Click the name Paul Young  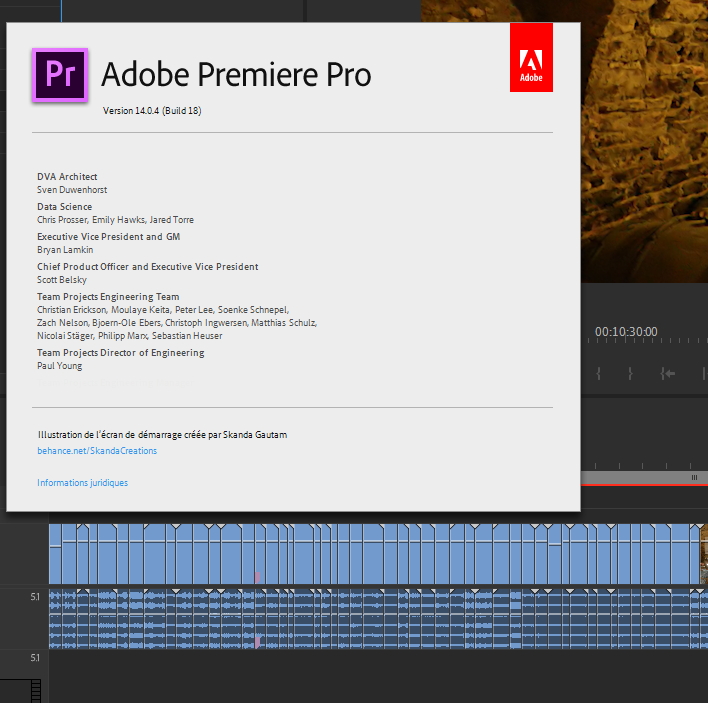tap(60, 366)
